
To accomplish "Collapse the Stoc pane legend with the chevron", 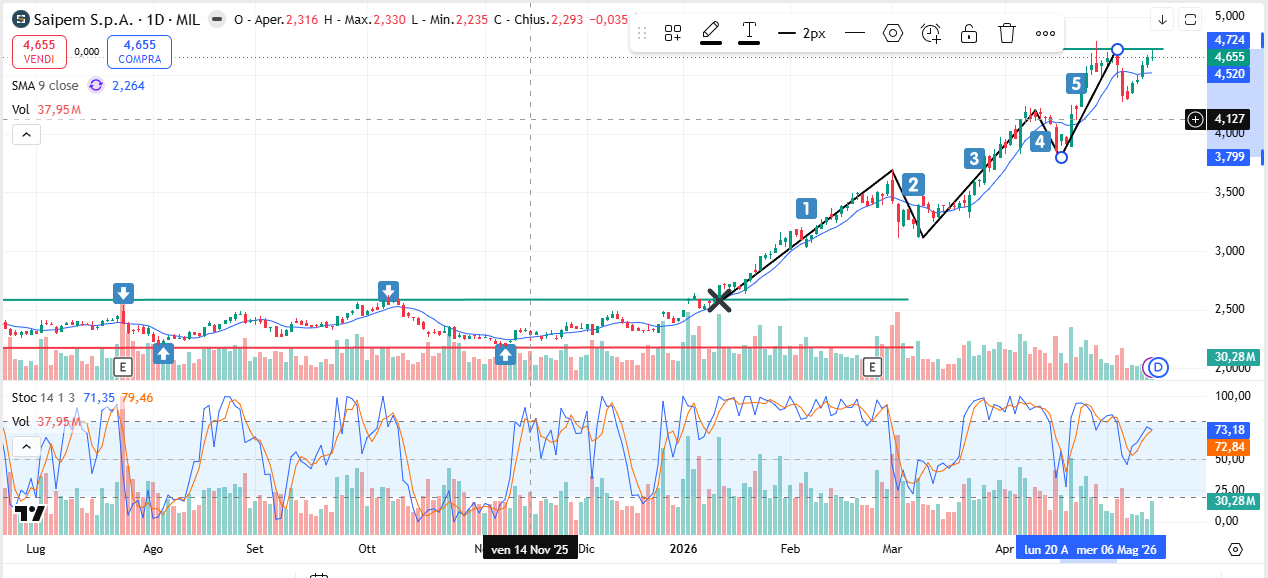I will (26, 445).
